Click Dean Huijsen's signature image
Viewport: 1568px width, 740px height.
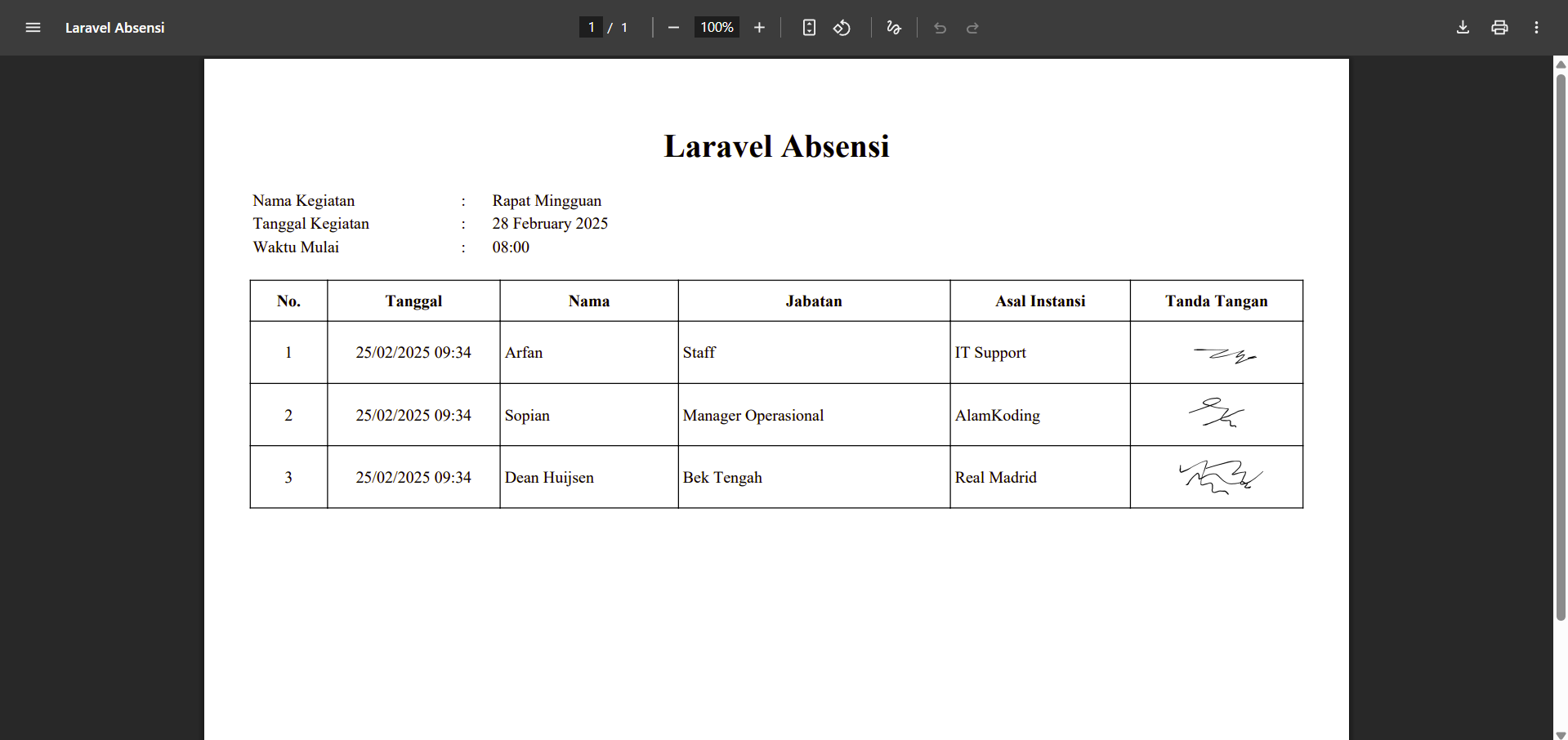[1221, 477]
